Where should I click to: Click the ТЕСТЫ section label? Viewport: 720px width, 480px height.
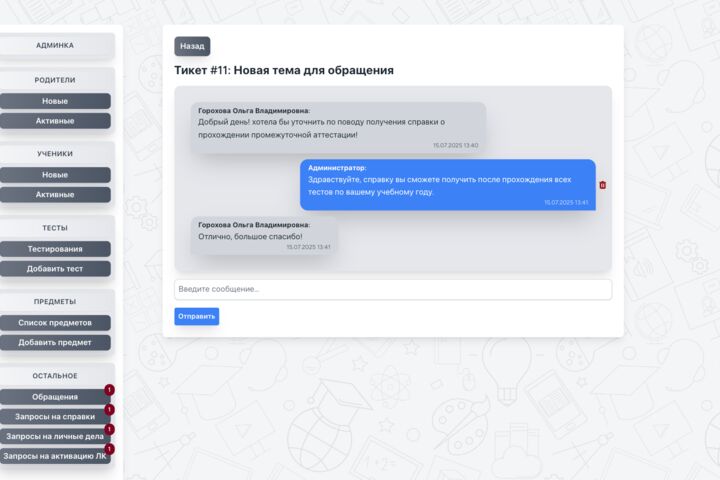[55, 228]
